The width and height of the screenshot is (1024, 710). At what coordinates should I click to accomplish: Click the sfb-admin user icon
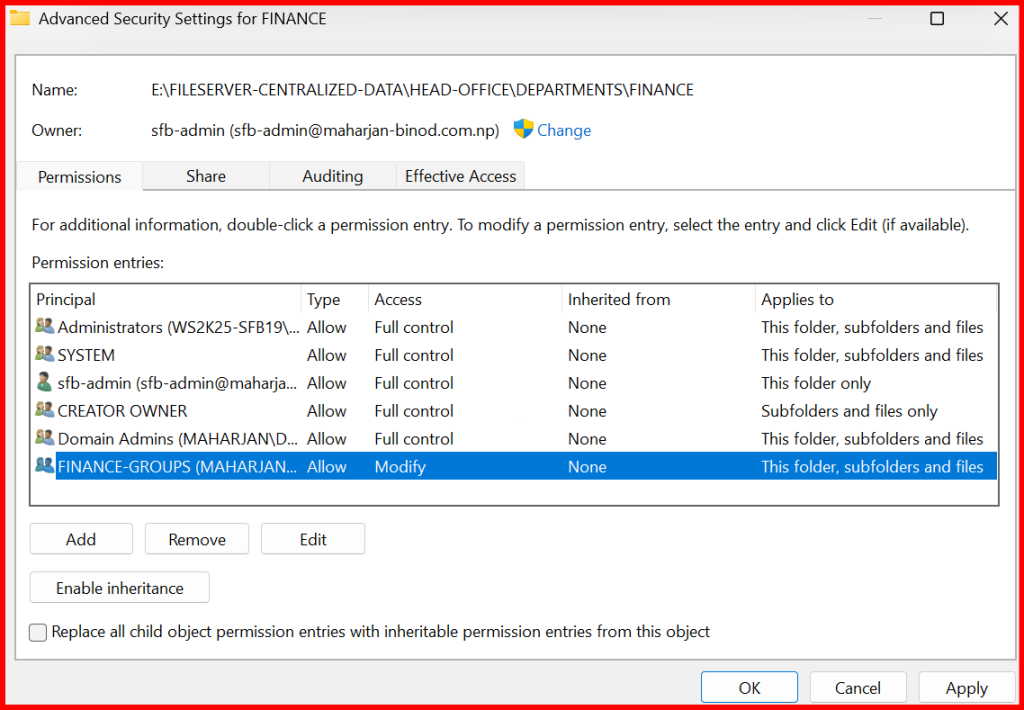(45, 383)
